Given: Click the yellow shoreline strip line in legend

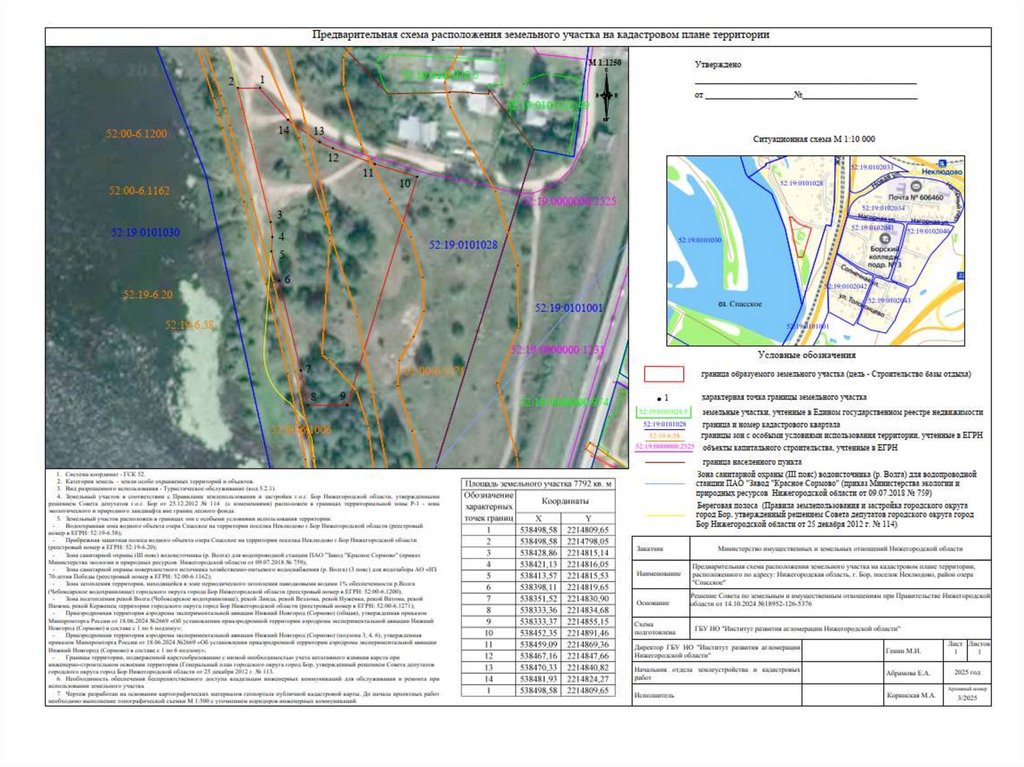Looking at the screenshot, I should click(x=664, y=515).
